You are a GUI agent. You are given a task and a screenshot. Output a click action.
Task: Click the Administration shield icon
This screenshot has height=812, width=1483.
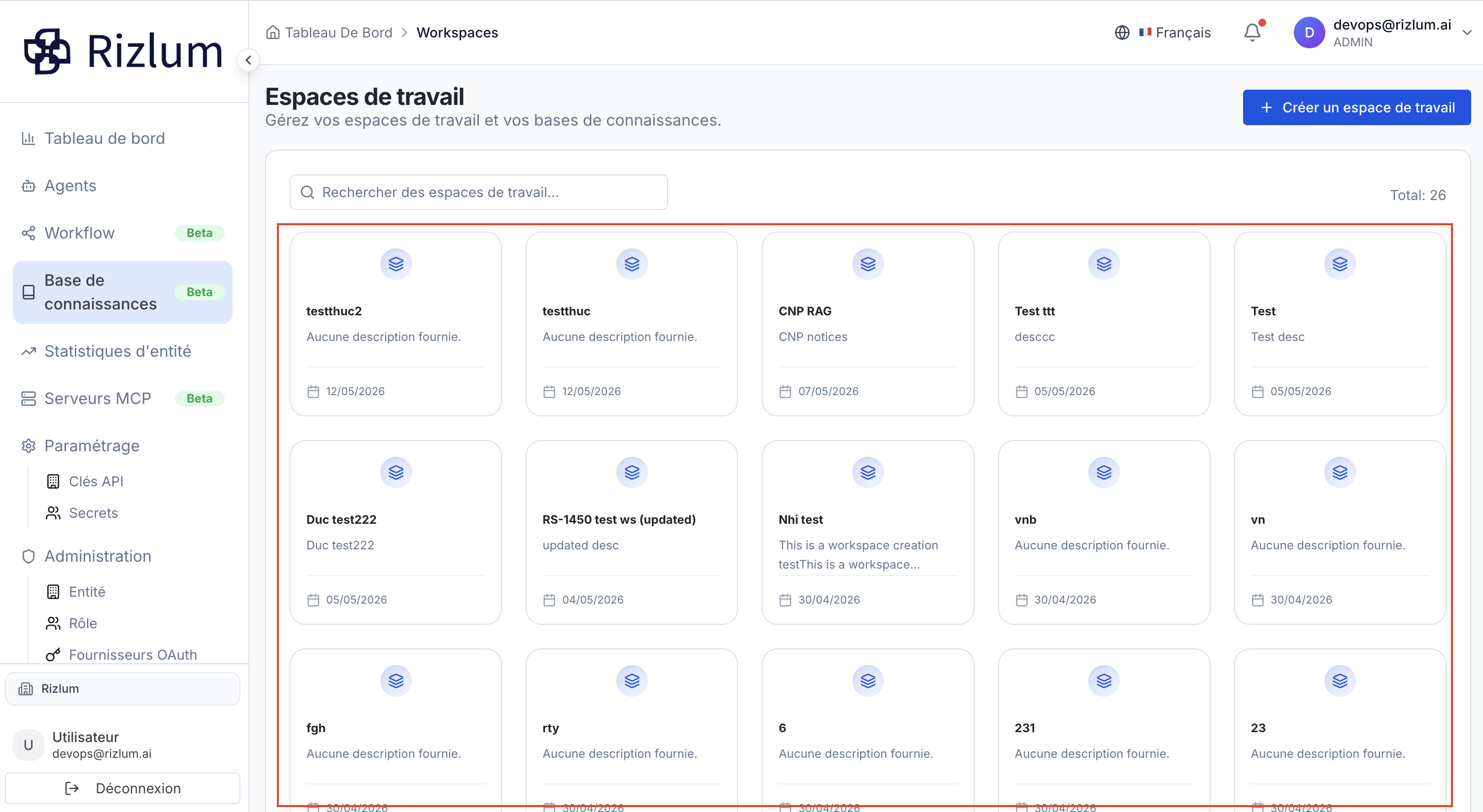pyautogui.click(x=28, y=556)
